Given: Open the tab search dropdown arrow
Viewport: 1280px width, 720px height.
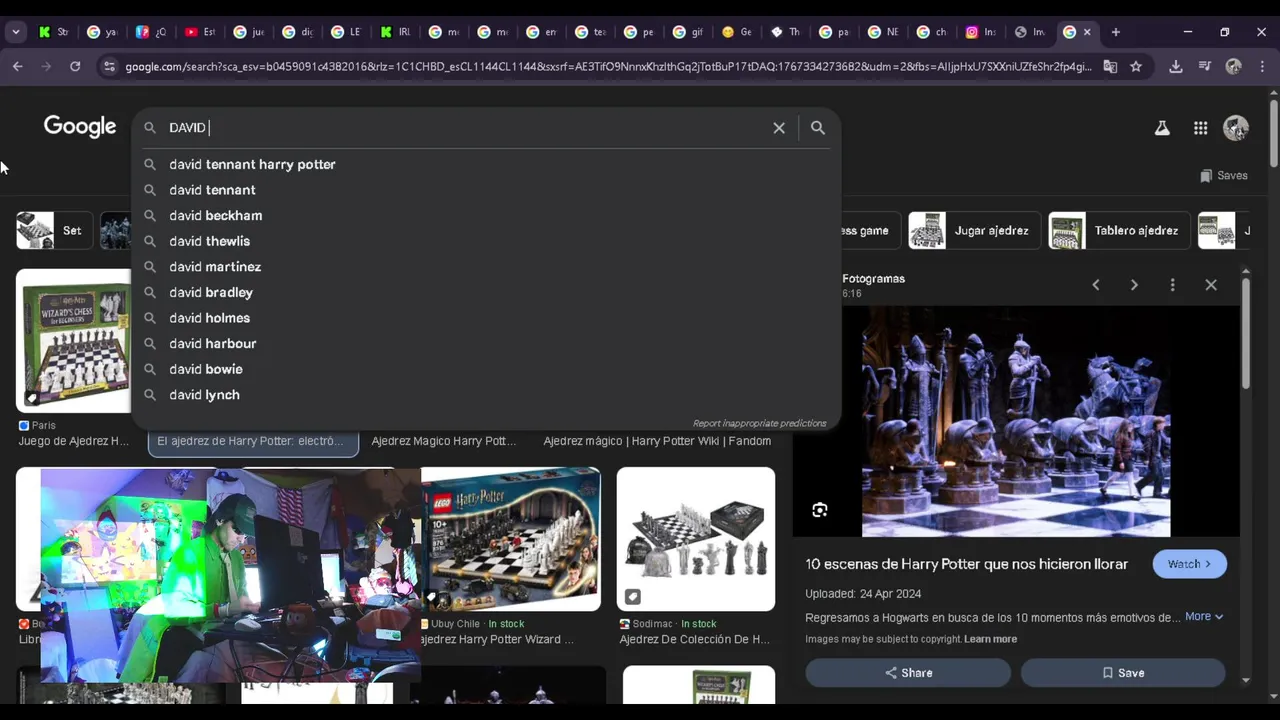Looking at the screenshot, I should (15, 32).
